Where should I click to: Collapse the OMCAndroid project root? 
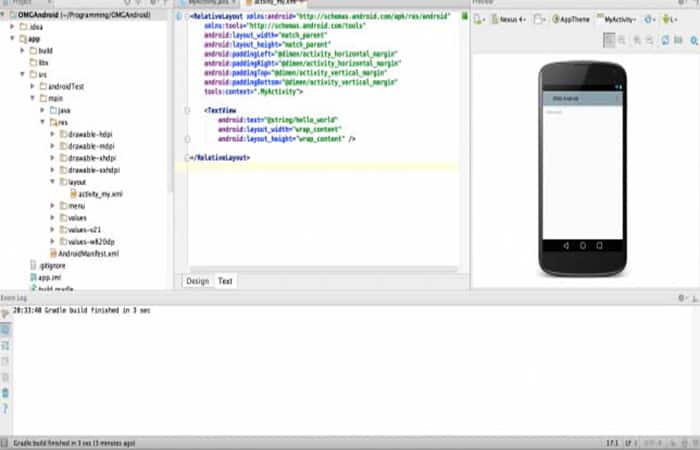pyautogui.click(x=3, y=15)
